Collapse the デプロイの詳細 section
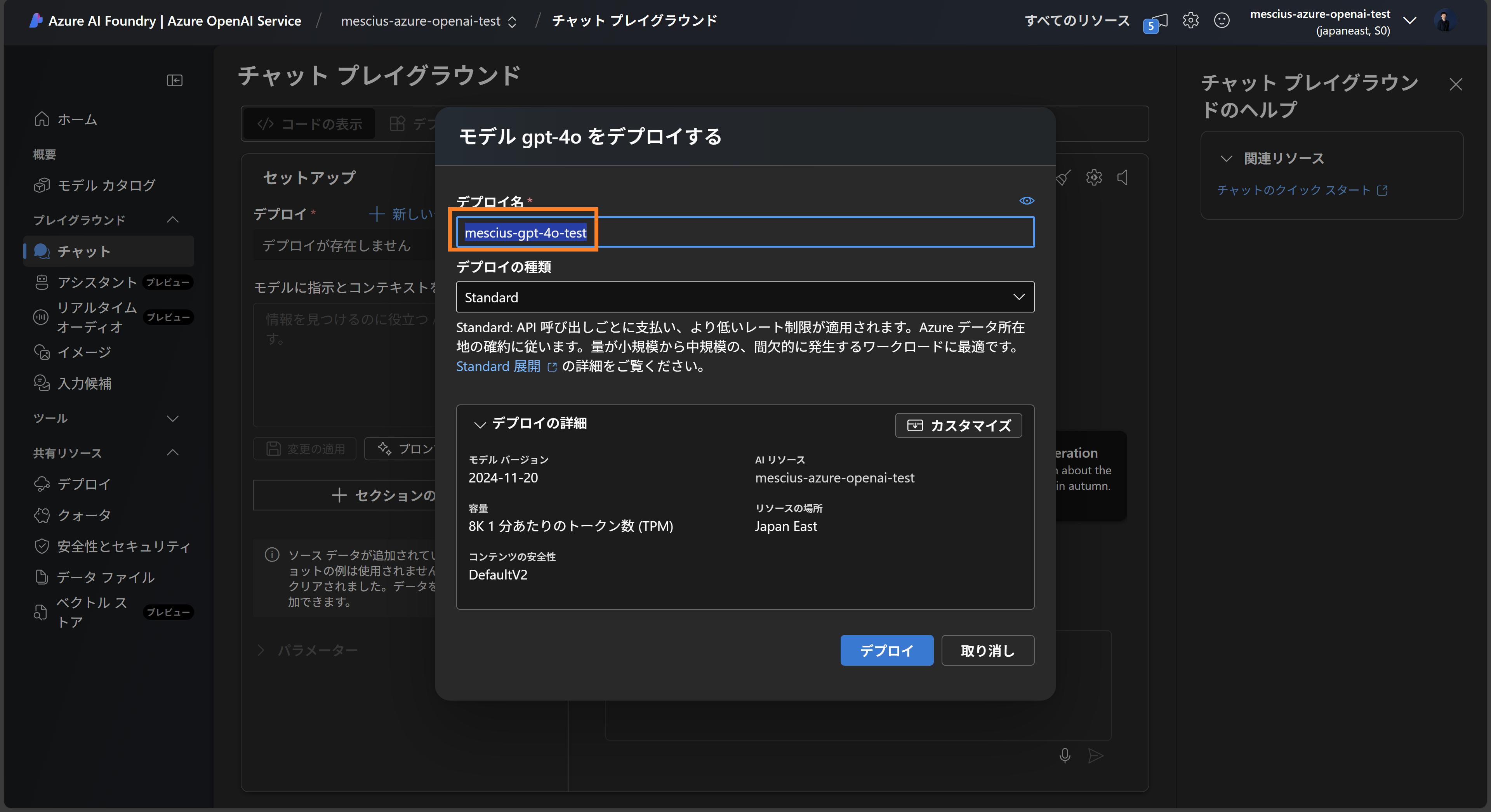The height and width of the screenshot is (812, 1491). (480, 424)
